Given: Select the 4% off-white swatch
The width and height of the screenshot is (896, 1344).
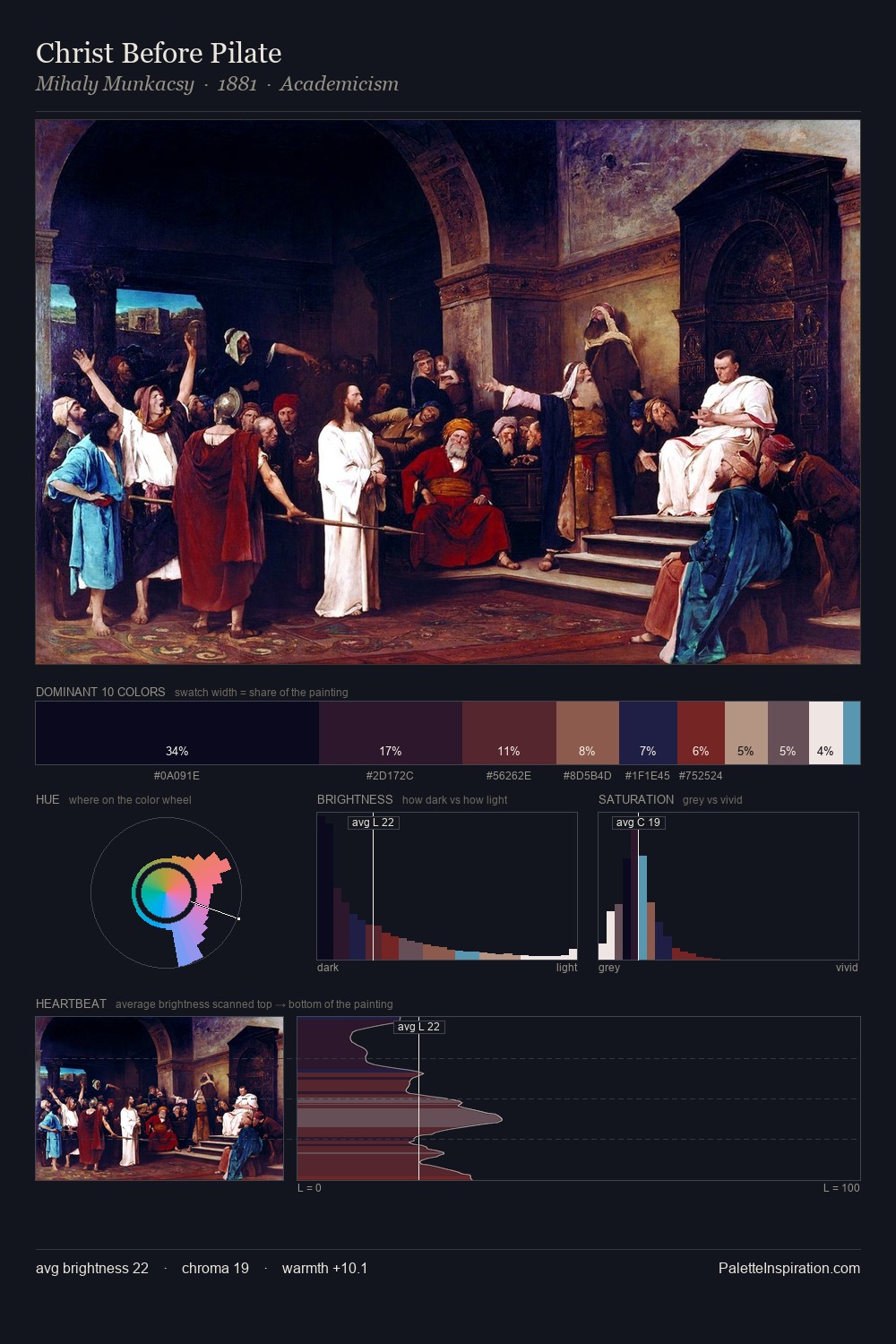Looking at the screenshot, I should [826, 733].
